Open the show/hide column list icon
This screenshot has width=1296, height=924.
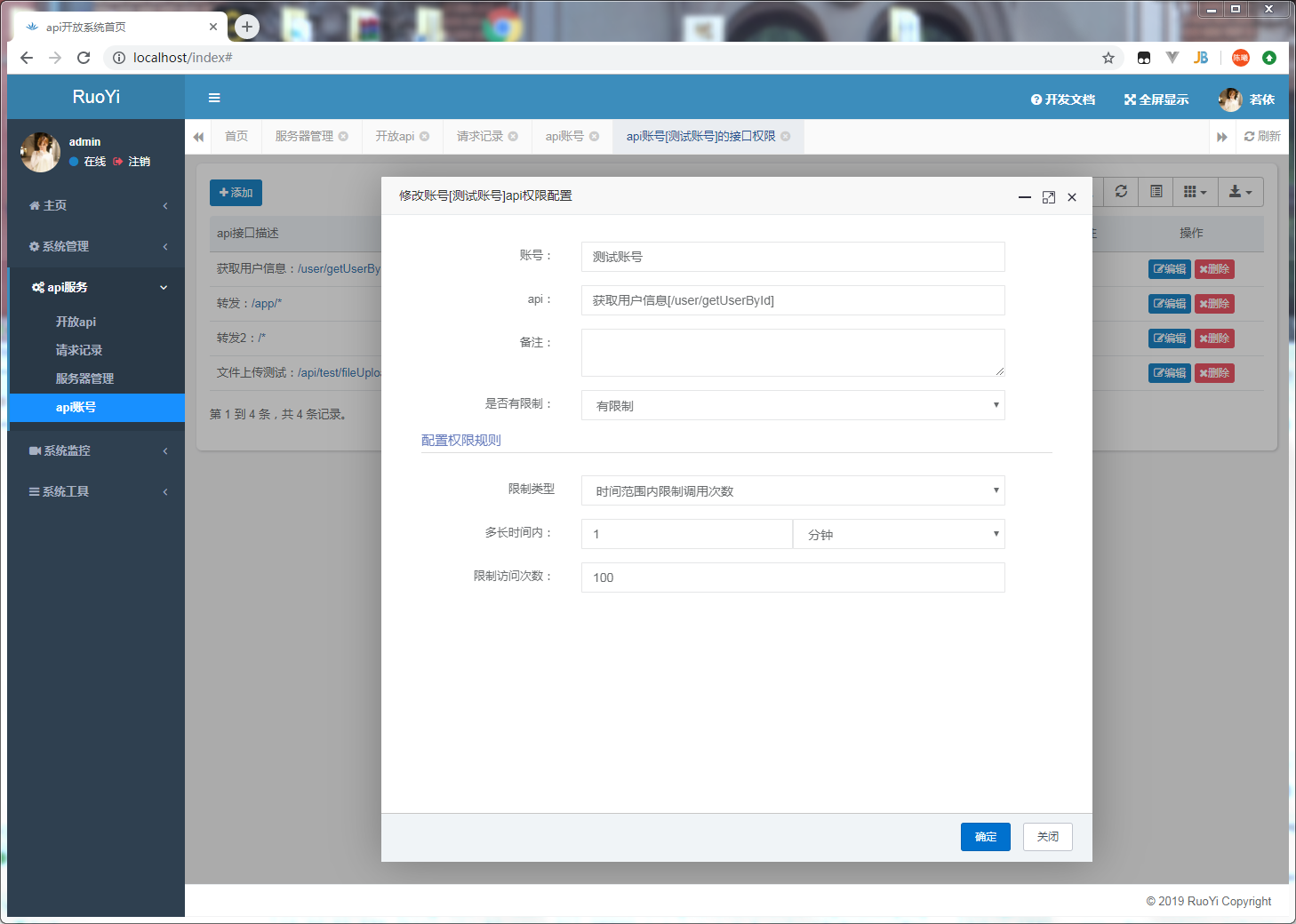tap(1195, 192)
